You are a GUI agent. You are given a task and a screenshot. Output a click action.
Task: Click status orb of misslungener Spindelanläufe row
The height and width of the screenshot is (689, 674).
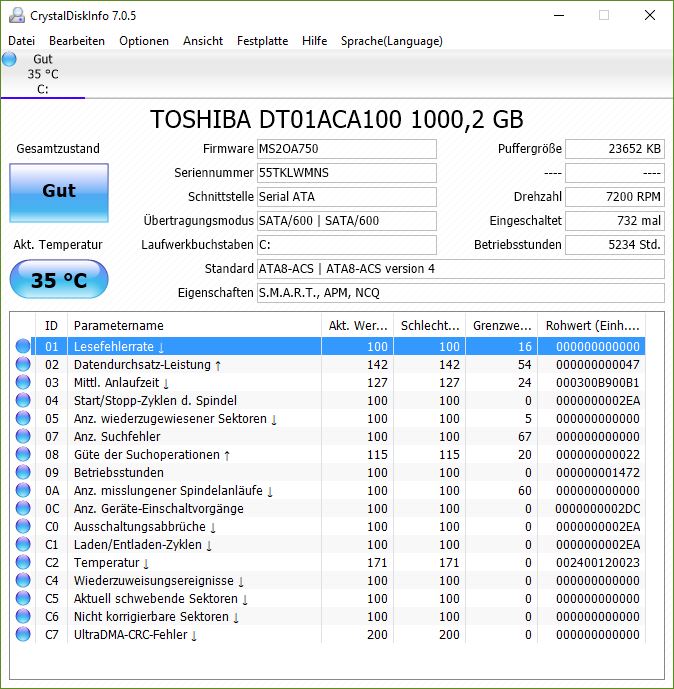click(23, 490)
